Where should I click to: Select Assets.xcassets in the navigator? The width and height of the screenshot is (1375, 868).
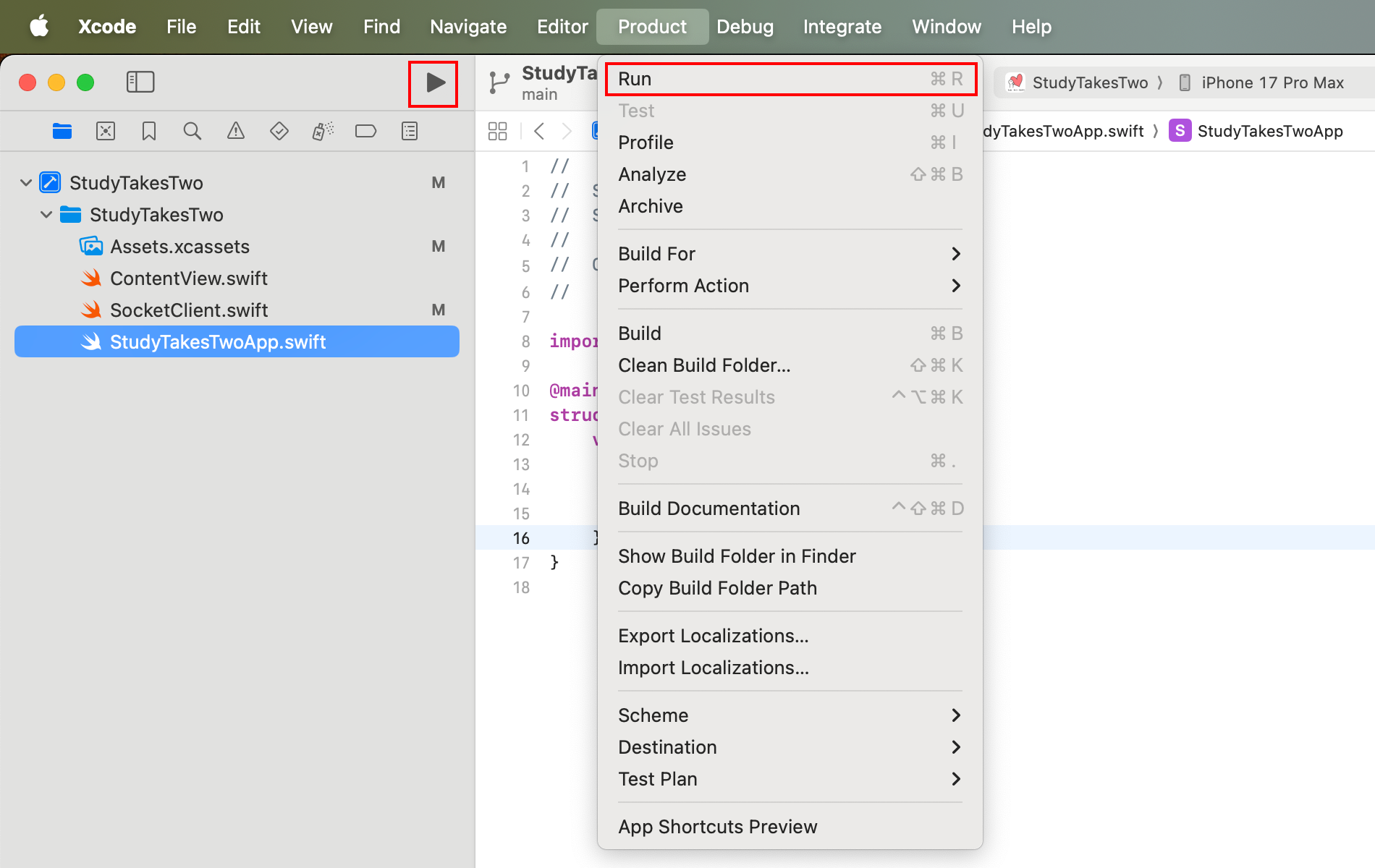click(237, 246)
